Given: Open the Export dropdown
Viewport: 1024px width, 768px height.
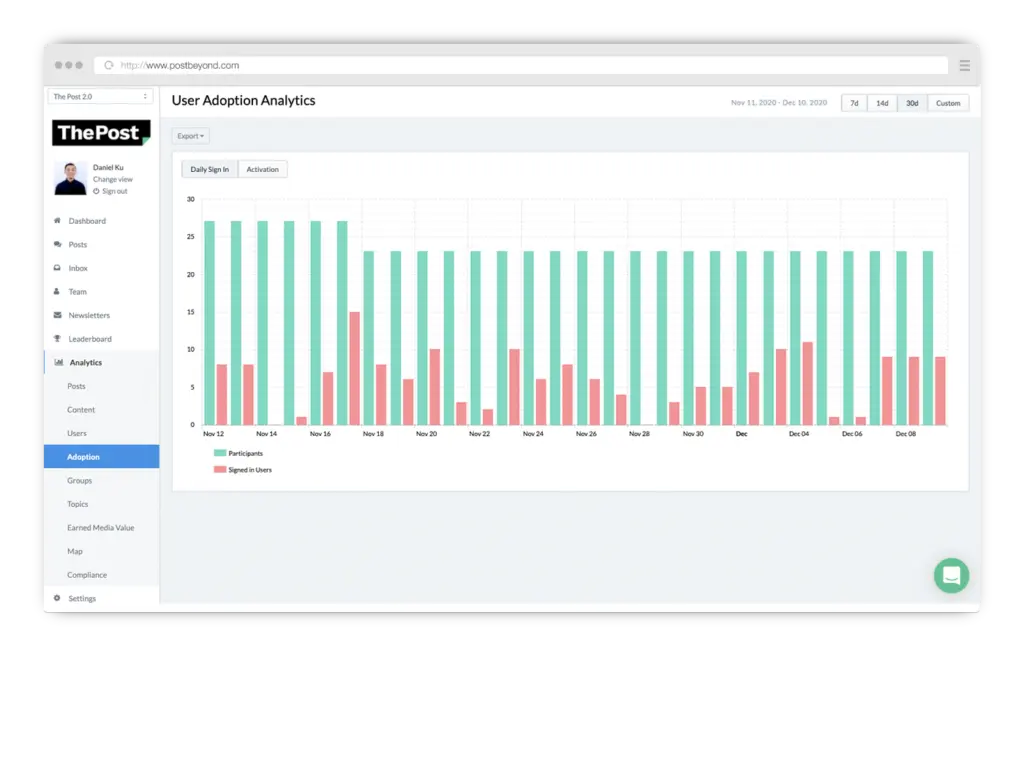Looking at the screenshot, I should [190, 136].
